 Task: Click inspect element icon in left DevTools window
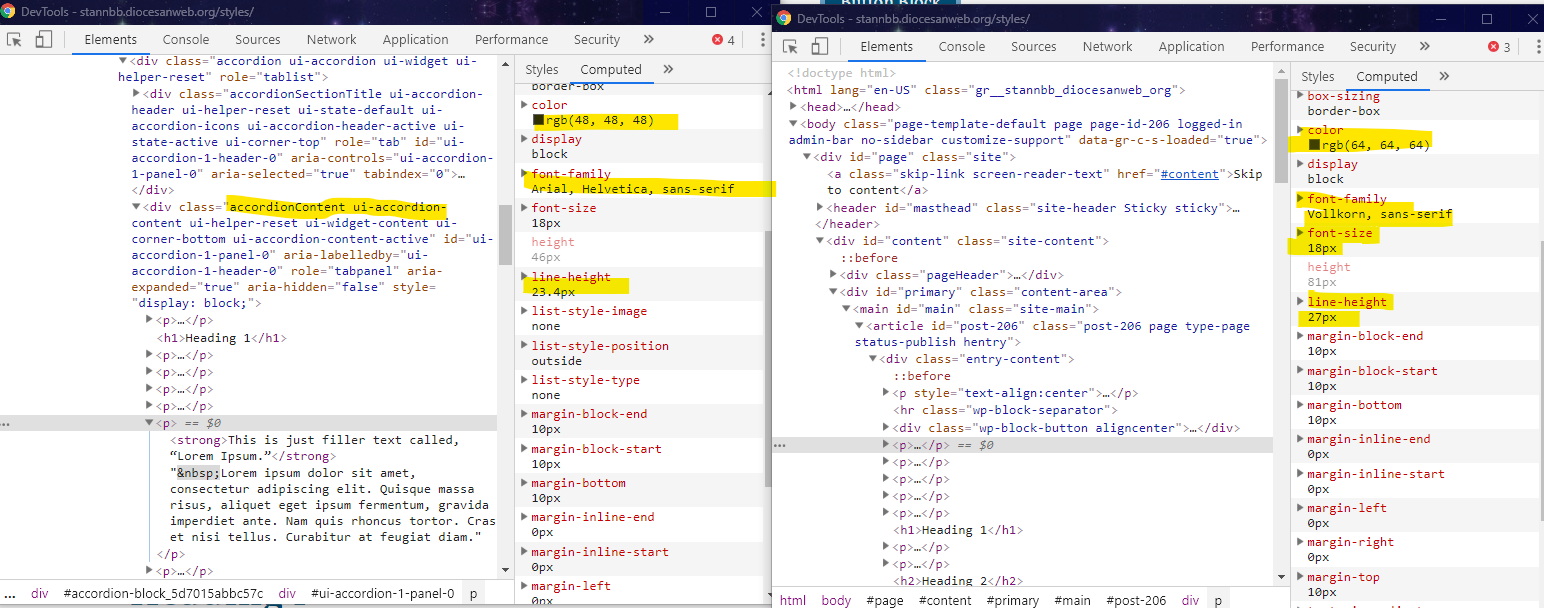click(x=15, y=40)
